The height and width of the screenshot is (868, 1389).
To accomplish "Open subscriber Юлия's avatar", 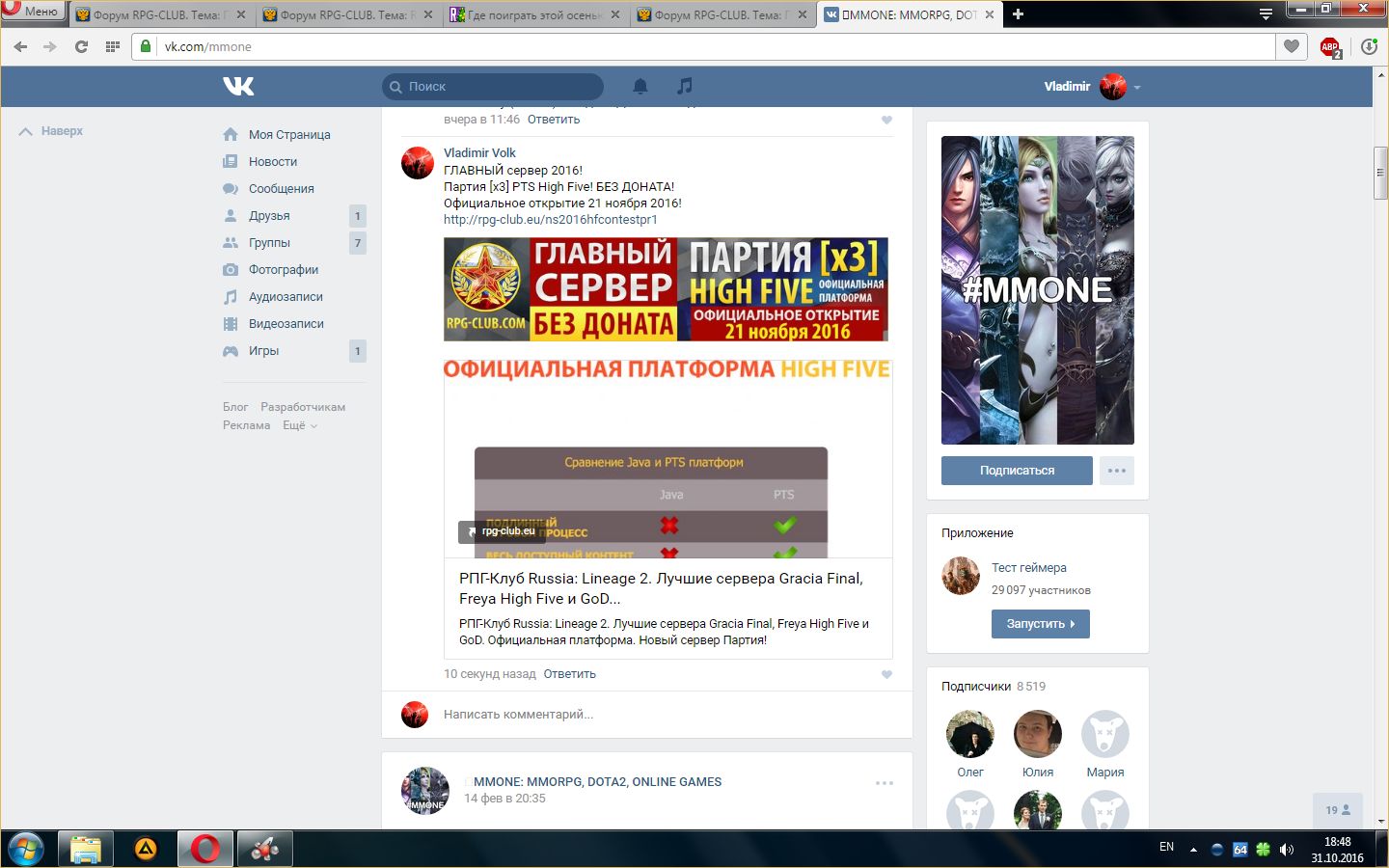I will point(1038,734).
